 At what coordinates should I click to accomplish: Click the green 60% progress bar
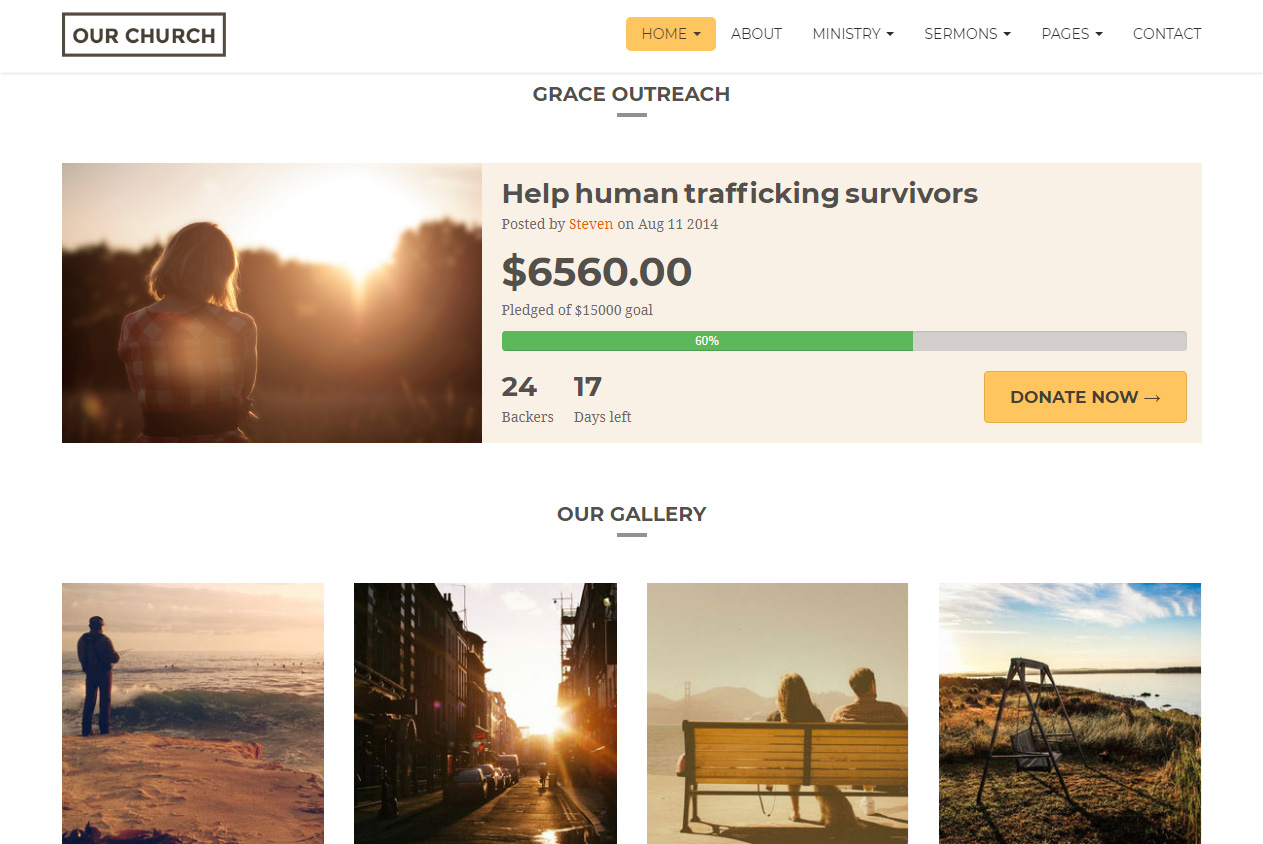click(707, 341)
